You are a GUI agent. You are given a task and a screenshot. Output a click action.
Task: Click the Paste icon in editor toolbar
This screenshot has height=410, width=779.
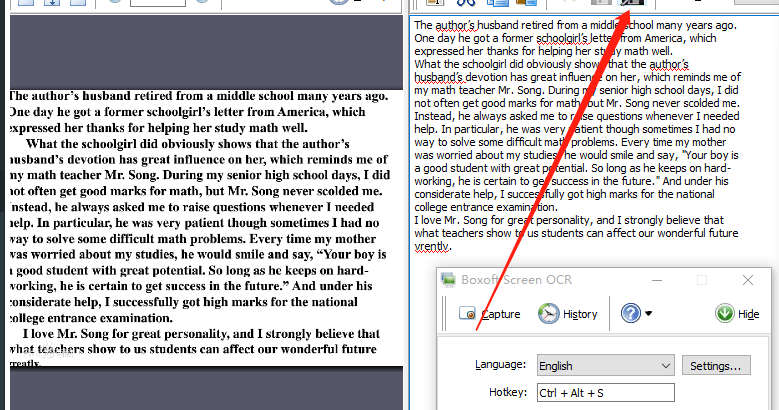coord(527,2)
